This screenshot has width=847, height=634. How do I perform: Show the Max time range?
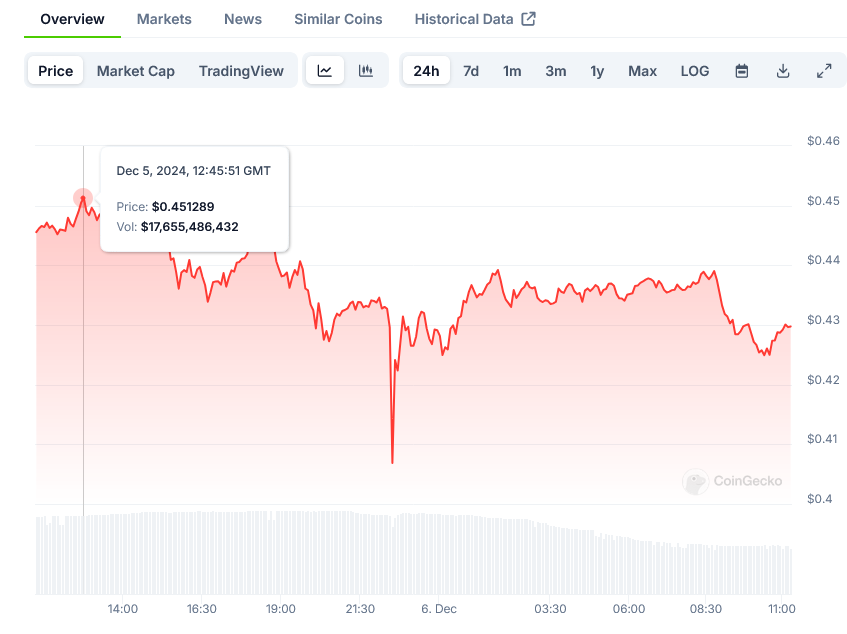point(642,71)
